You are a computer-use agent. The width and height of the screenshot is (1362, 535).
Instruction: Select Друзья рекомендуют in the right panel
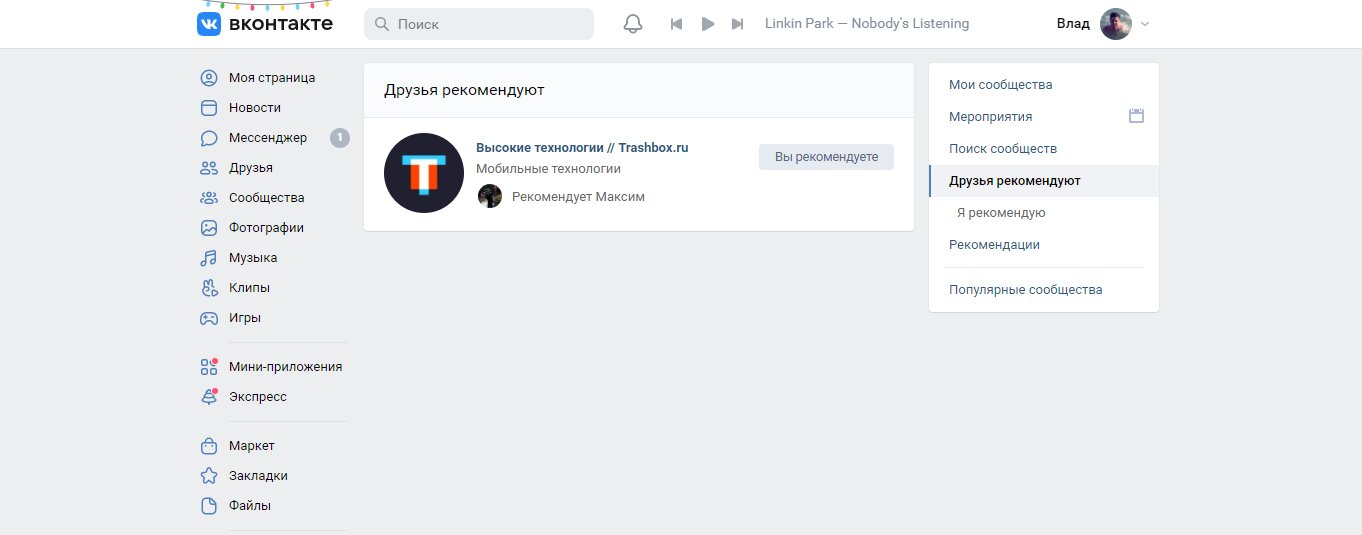[1044, 181]
